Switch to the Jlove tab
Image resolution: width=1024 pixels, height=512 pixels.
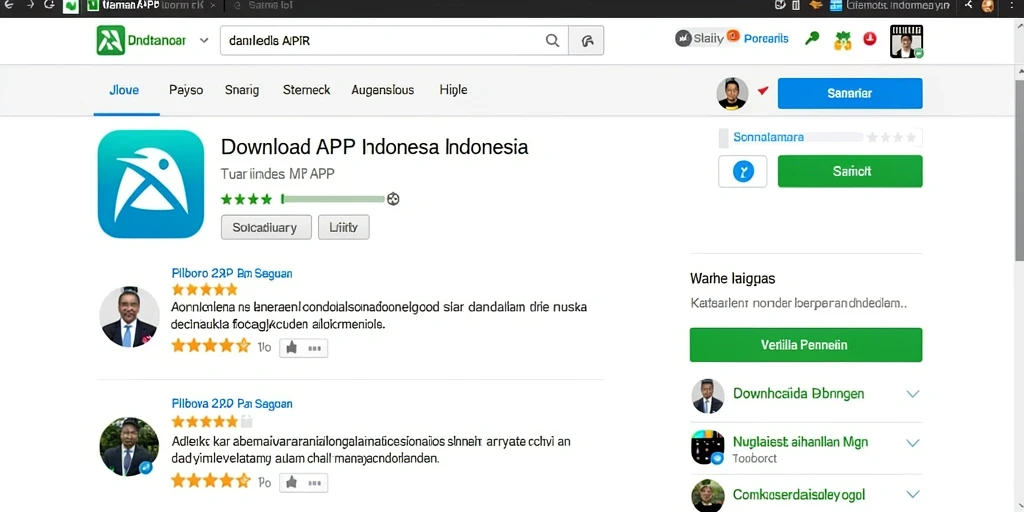point(124,90)
